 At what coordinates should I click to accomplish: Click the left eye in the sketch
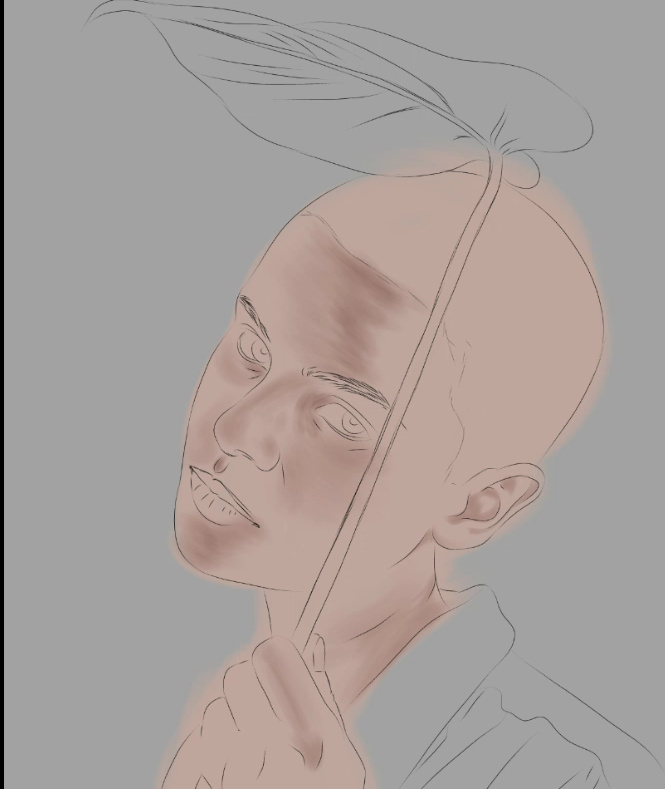coord(253,348)
